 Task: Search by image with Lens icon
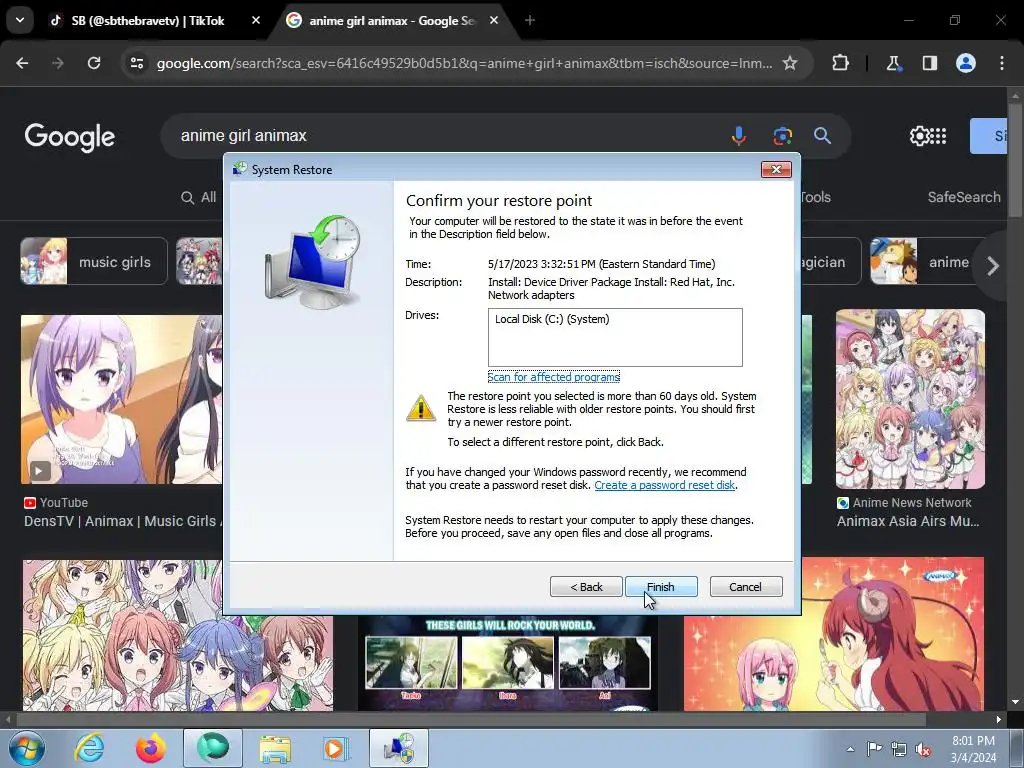pyautogui.click(x=782, y=136)
